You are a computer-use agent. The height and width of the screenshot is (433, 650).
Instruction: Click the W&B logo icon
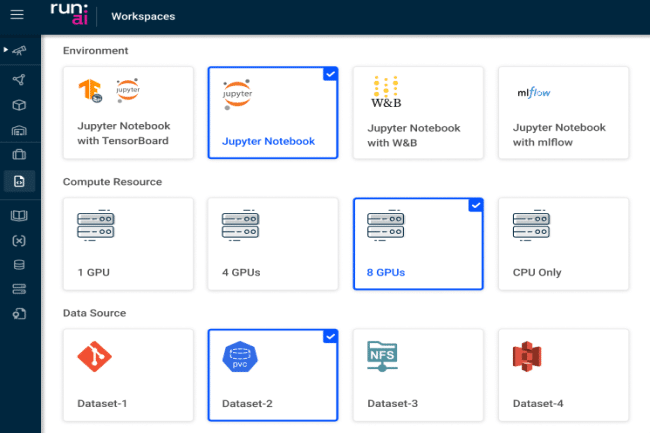(x=386, y=92)
